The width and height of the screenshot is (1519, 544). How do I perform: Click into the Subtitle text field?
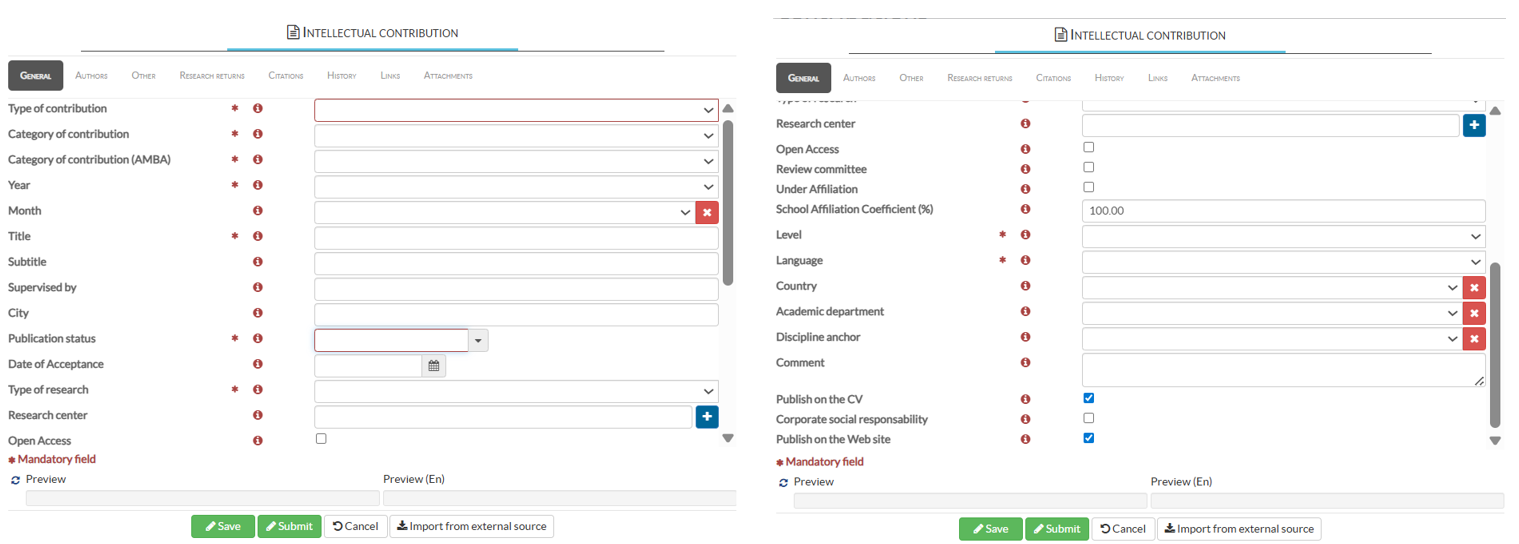[516, 263]
